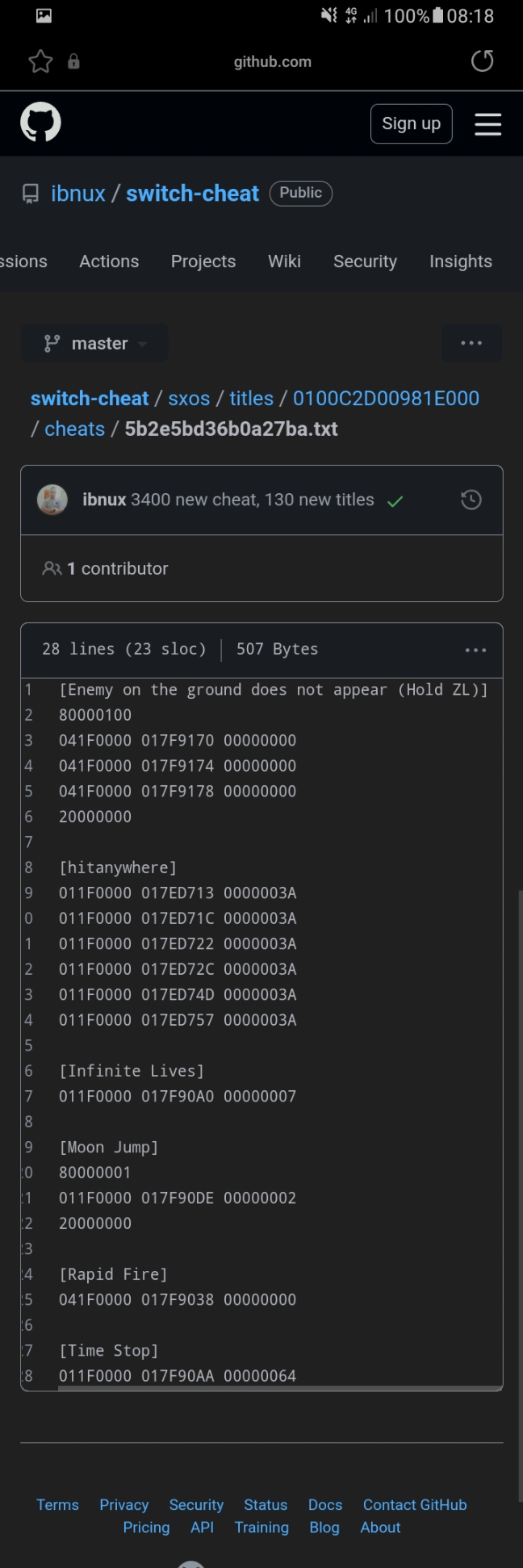Viewport: 523px width, 1568px height.
Task: Open the Terms footer link
Action: pyautogui.click(x=57, y=1505)
